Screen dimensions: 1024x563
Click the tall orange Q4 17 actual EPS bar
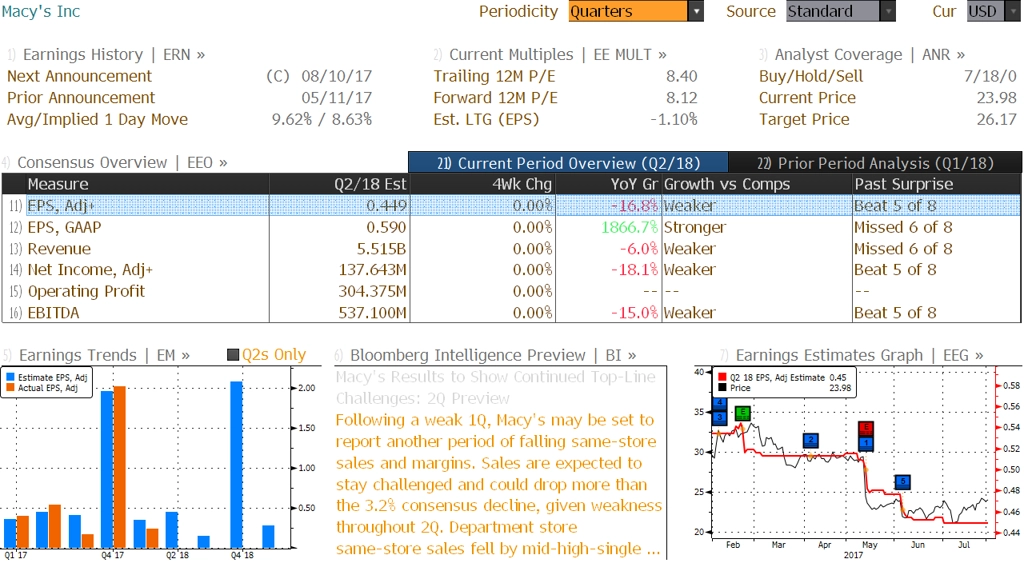120,467
